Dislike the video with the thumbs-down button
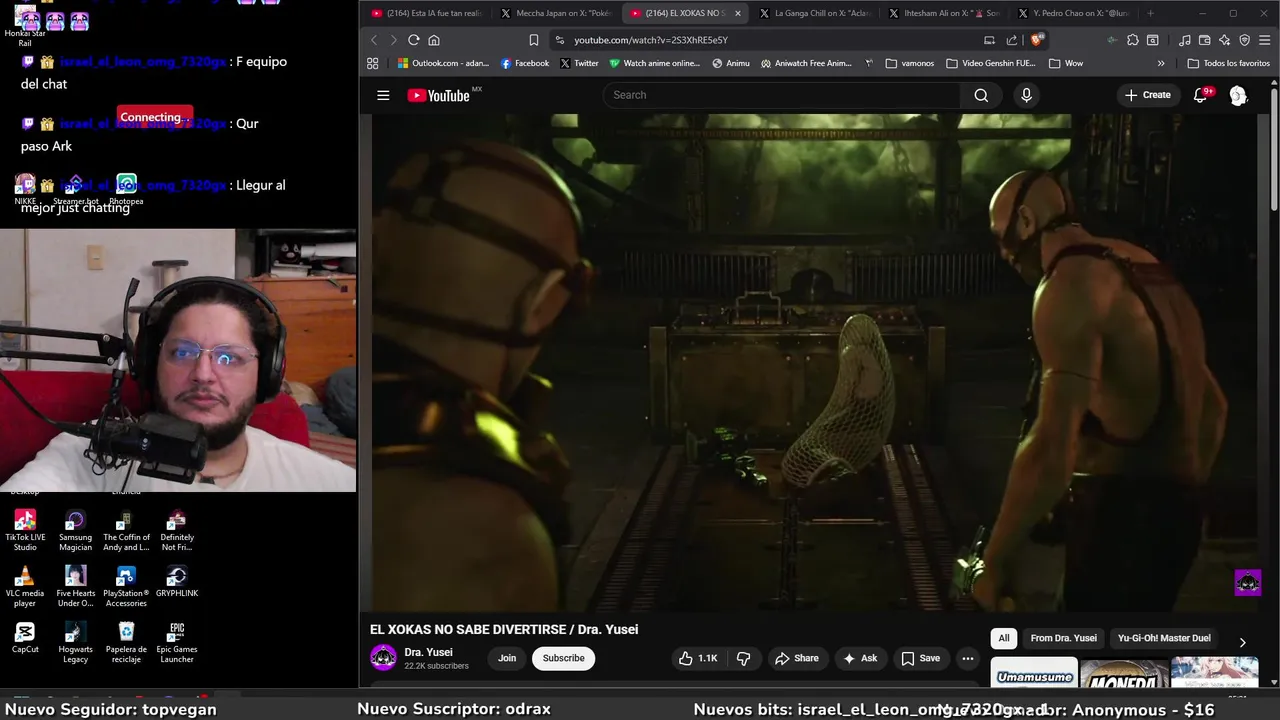The height and width of the screenshot is (720, 1280). point(743,658)
